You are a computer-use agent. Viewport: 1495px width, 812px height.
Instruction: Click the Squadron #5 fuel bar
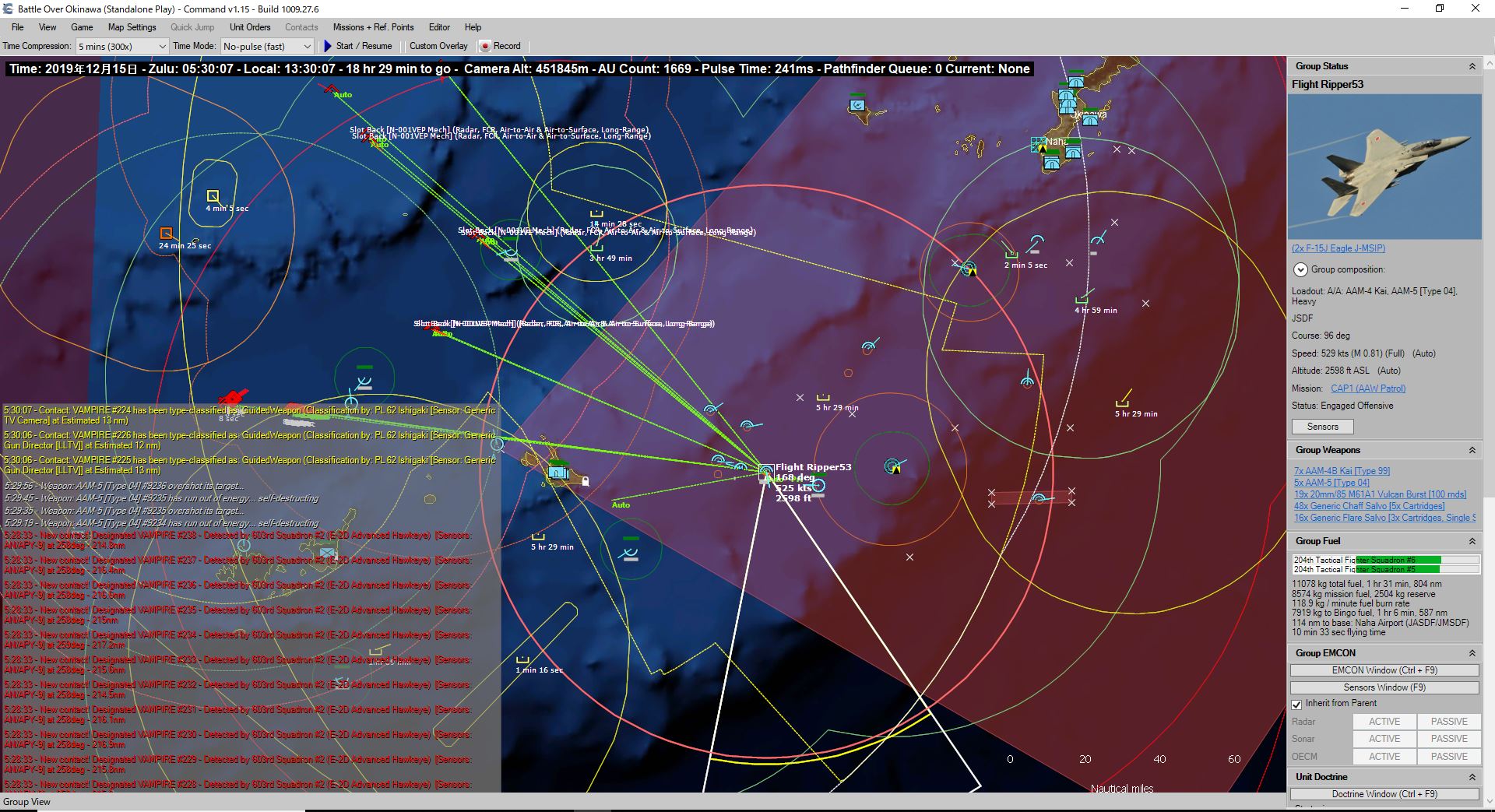(x=1386, y=569)
